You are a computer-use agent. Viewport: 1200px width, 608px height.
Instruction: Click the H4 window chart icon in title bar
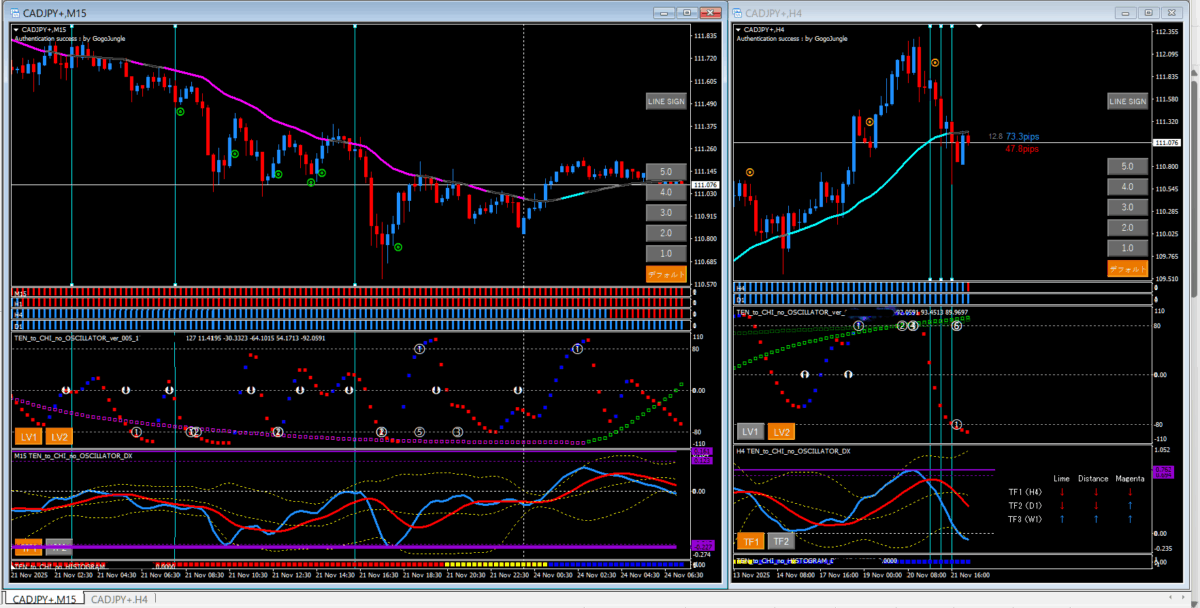(739, 12)
